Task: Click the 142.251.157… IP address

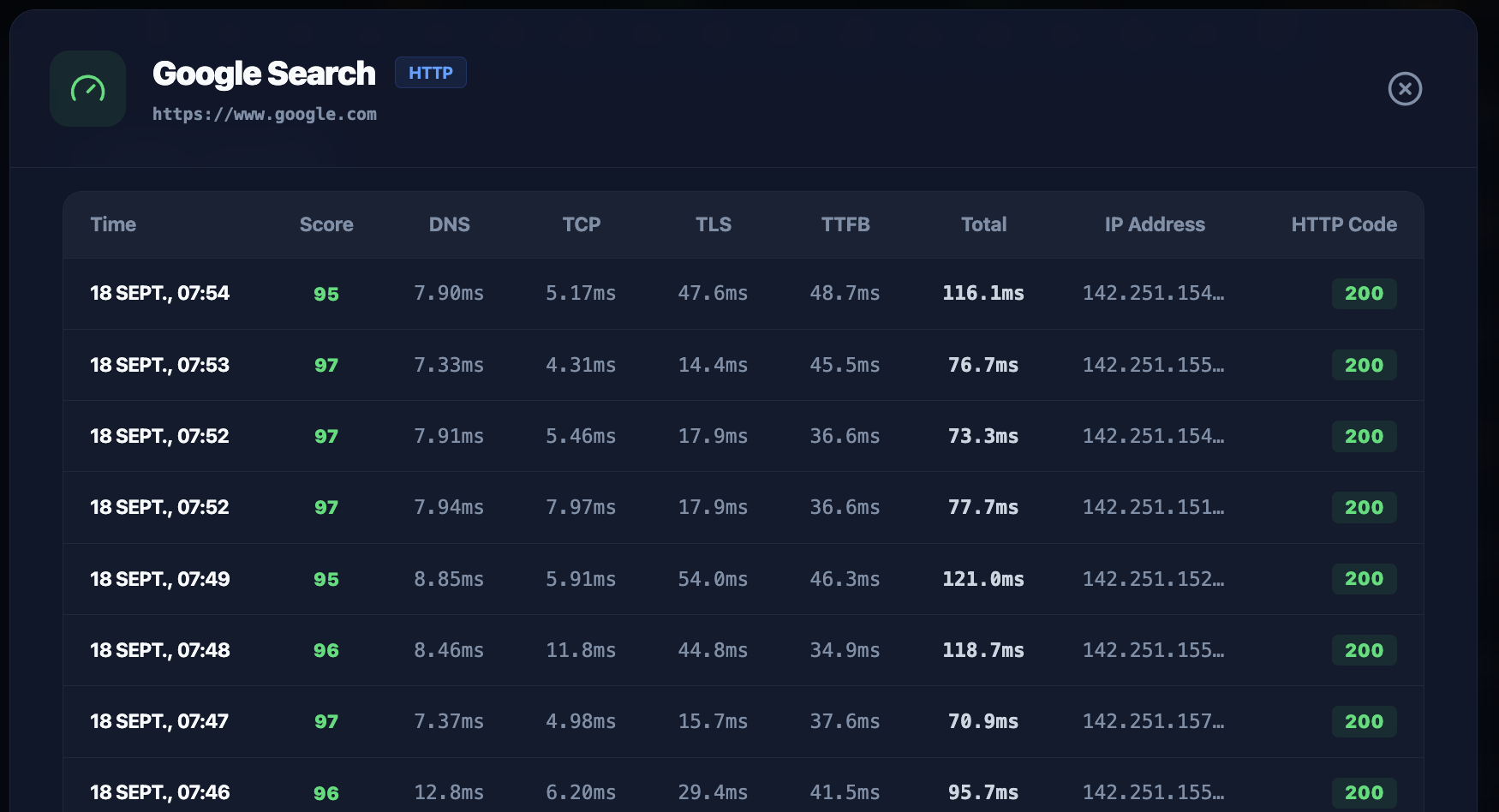Action: (x=1154, y=721)
